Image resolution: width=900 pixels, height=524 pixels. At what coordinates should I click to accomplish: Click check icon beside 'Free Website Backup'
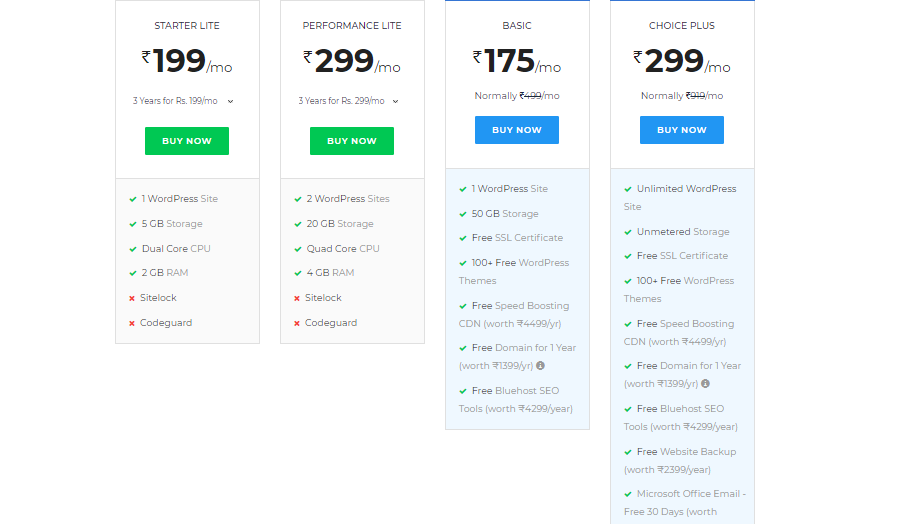[x=628, y=452]
